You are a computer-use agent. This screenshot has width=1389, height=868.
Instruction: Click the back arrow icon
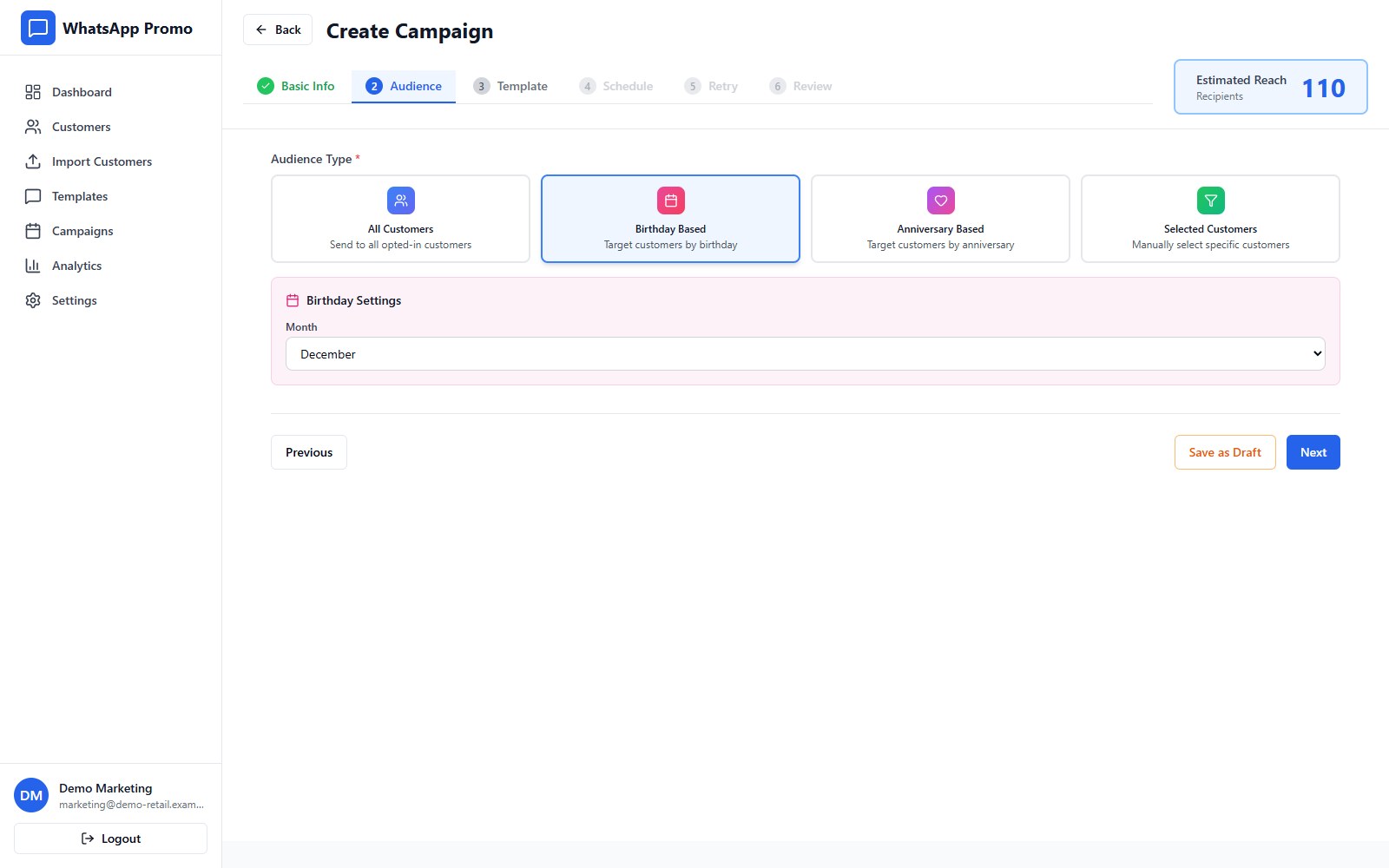261,30
